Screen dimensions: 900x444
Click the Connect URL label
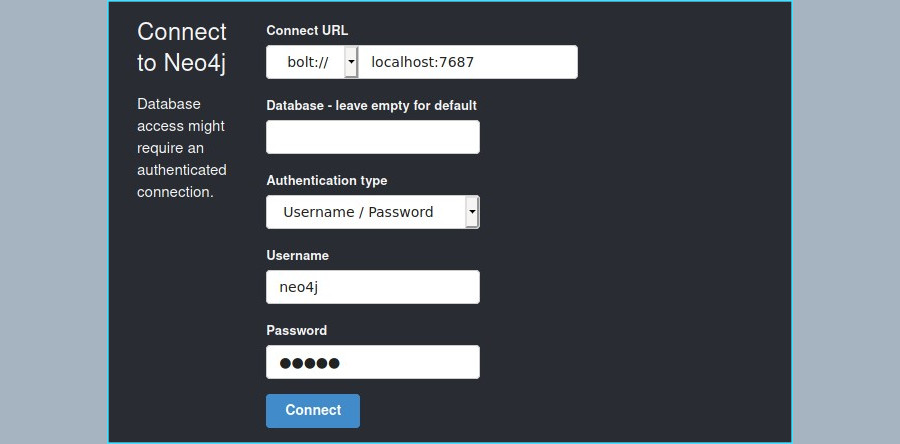pyautogui.click(x=307, y=30)
